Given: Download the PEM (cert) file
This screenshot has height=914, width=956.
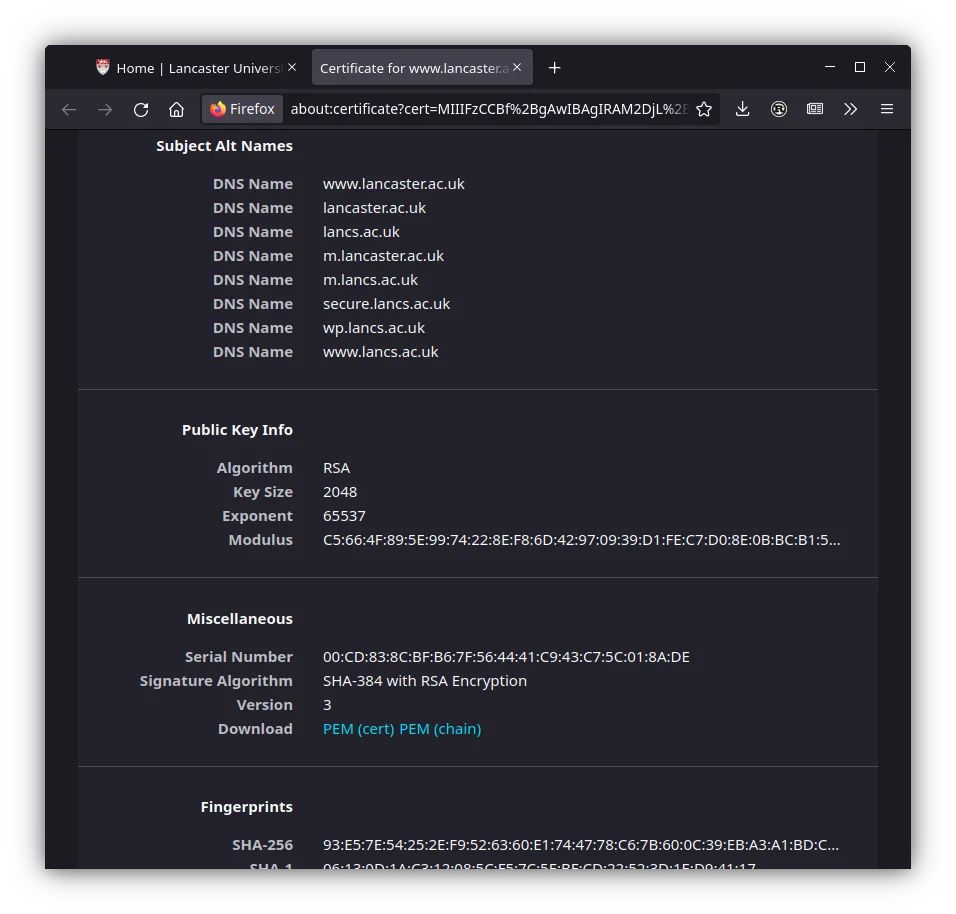Looking at the screenshot, I should [x=358, y=729].
